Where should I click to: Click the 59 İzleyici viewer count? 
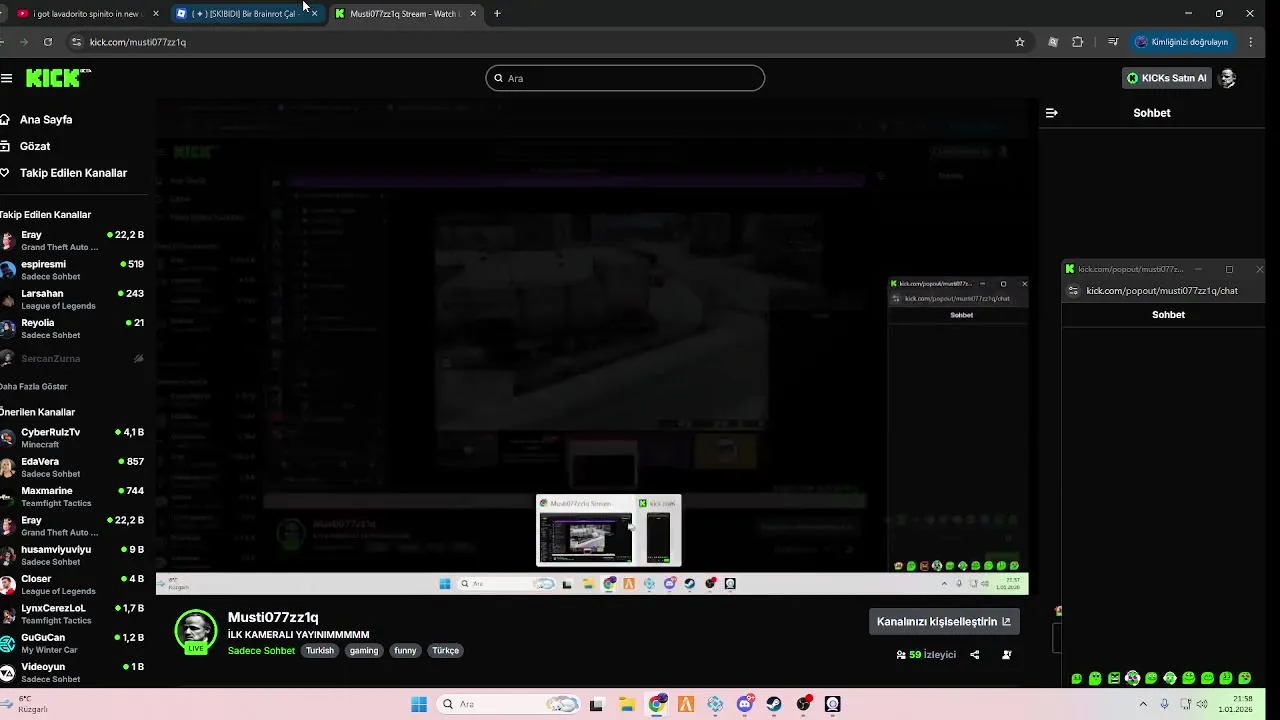(x=926, y=655)
